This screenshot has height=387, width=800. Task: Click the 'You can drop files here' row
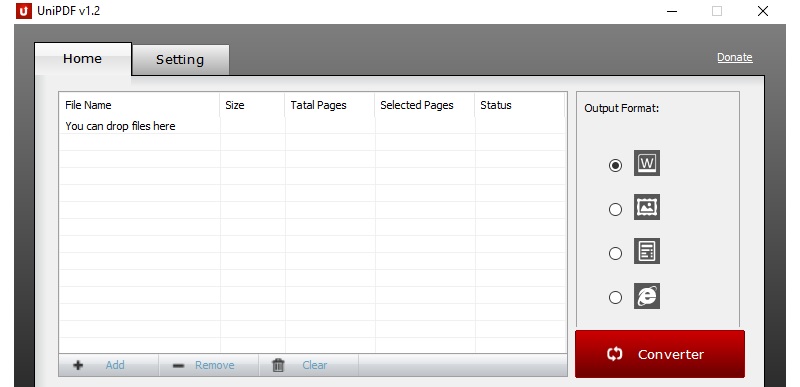(312, 126)
